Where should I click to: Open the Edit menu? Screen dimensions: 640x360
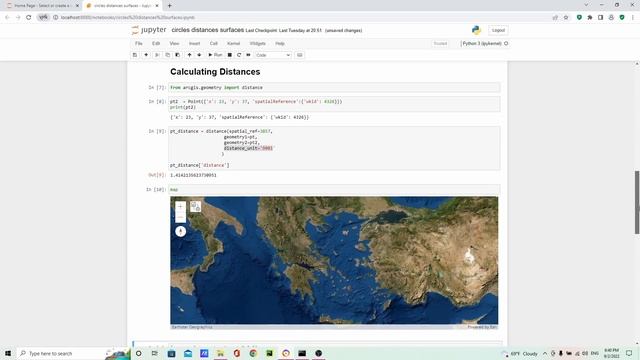coord(156,43)
